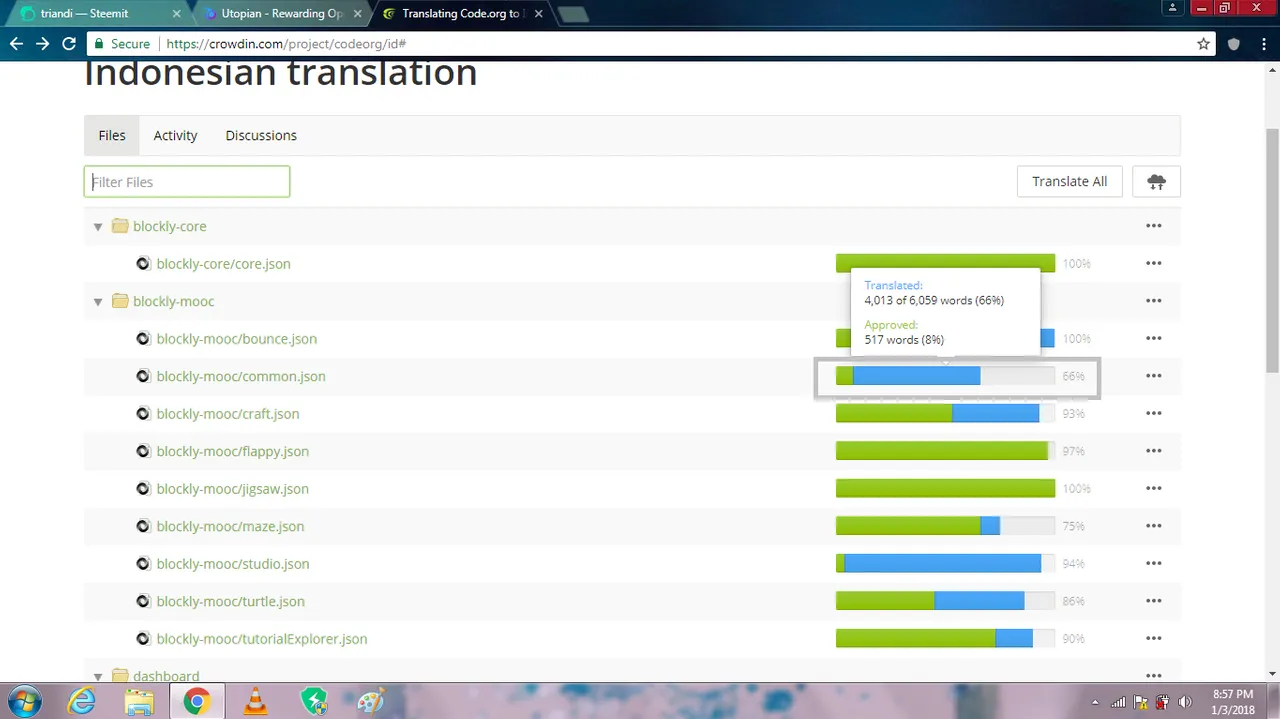The height and width of the screenshot is (719, 1280).
Task: Open options menu for tutorialExplorer.json row
Action: coord(1154,639)
